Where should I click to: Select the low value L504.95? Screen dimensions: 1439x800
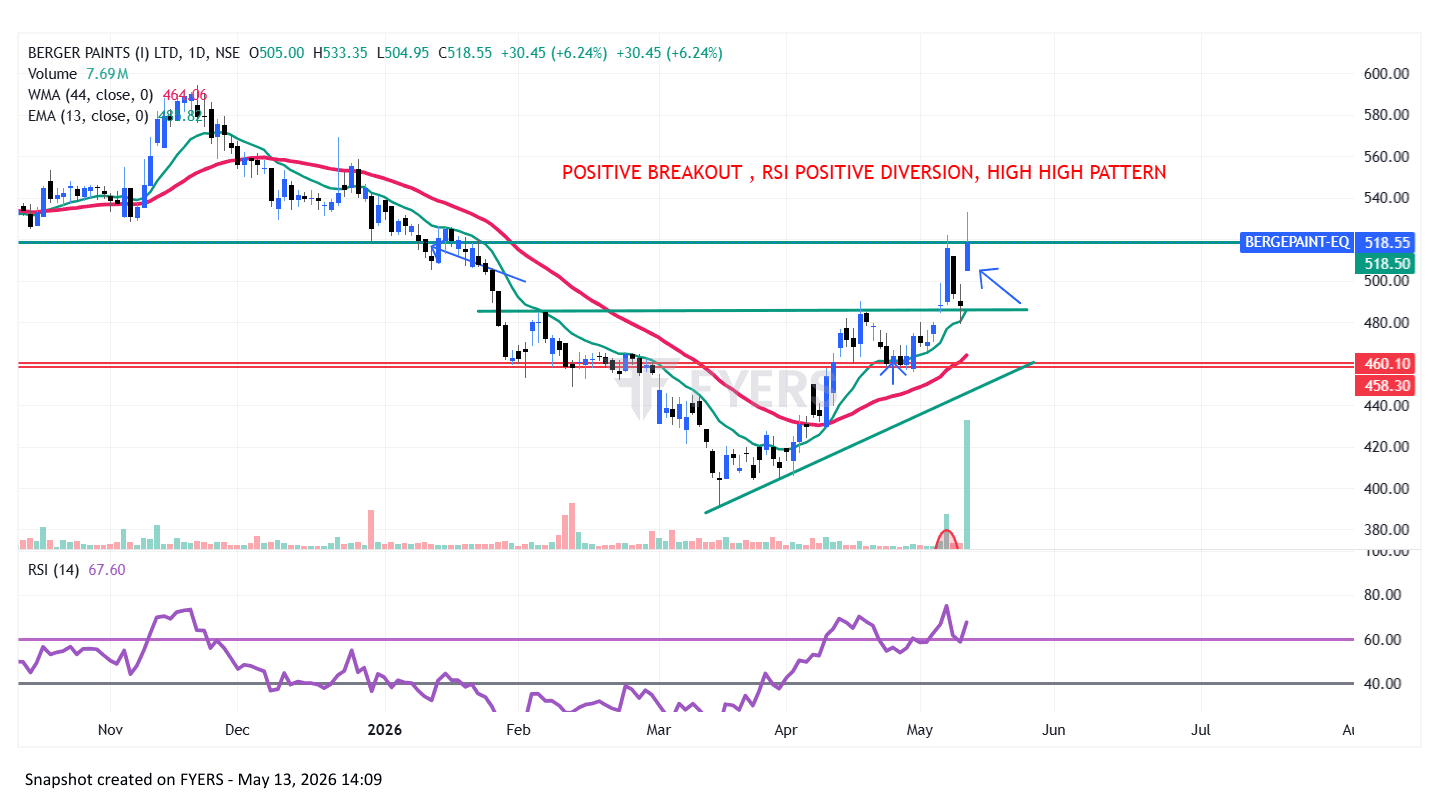[x=402, y=53]
